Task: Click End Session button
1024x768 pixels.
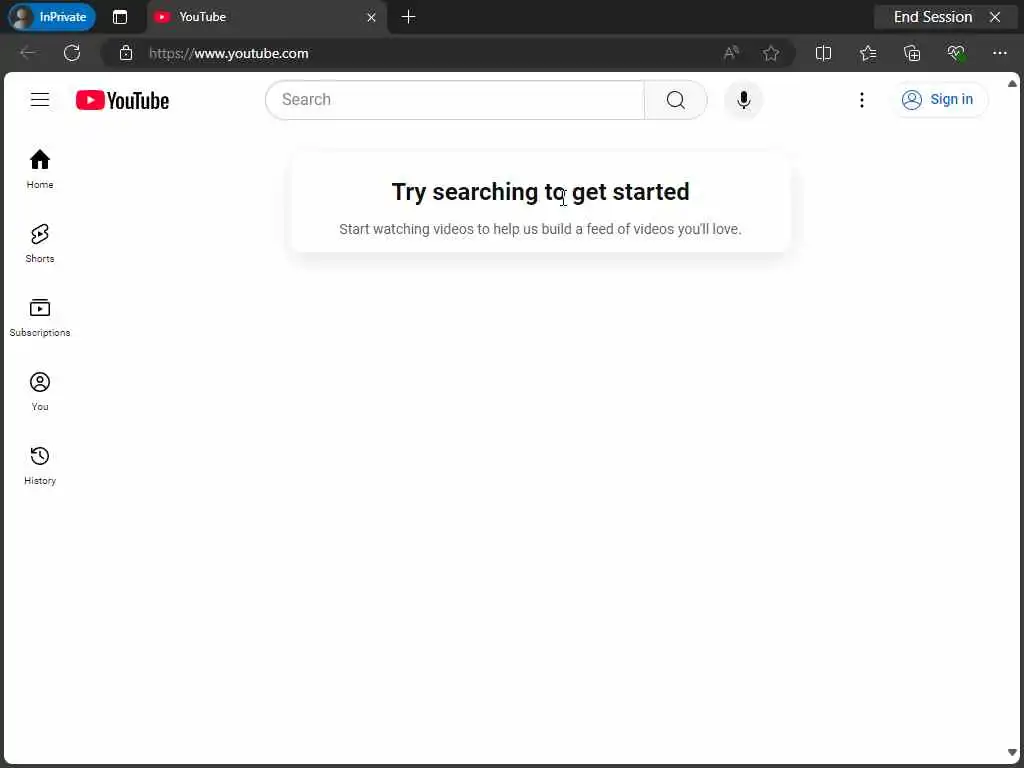Action: pyautogui.click(x=945, y=17)
